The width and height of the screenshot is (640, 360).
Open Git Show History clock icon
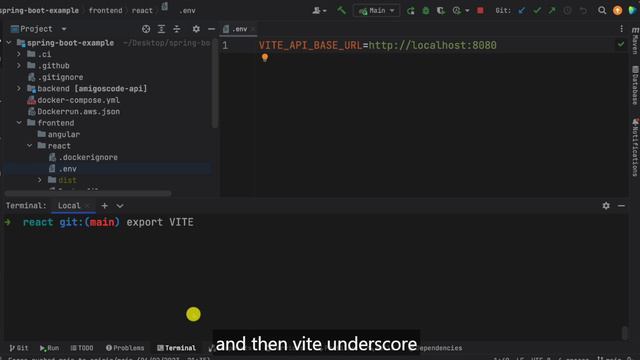tap(567, 11)
